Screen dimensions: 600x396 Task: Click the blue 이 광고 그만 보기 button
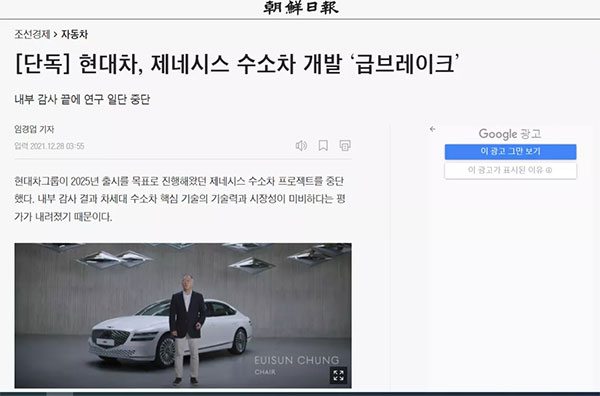[510, 152]
